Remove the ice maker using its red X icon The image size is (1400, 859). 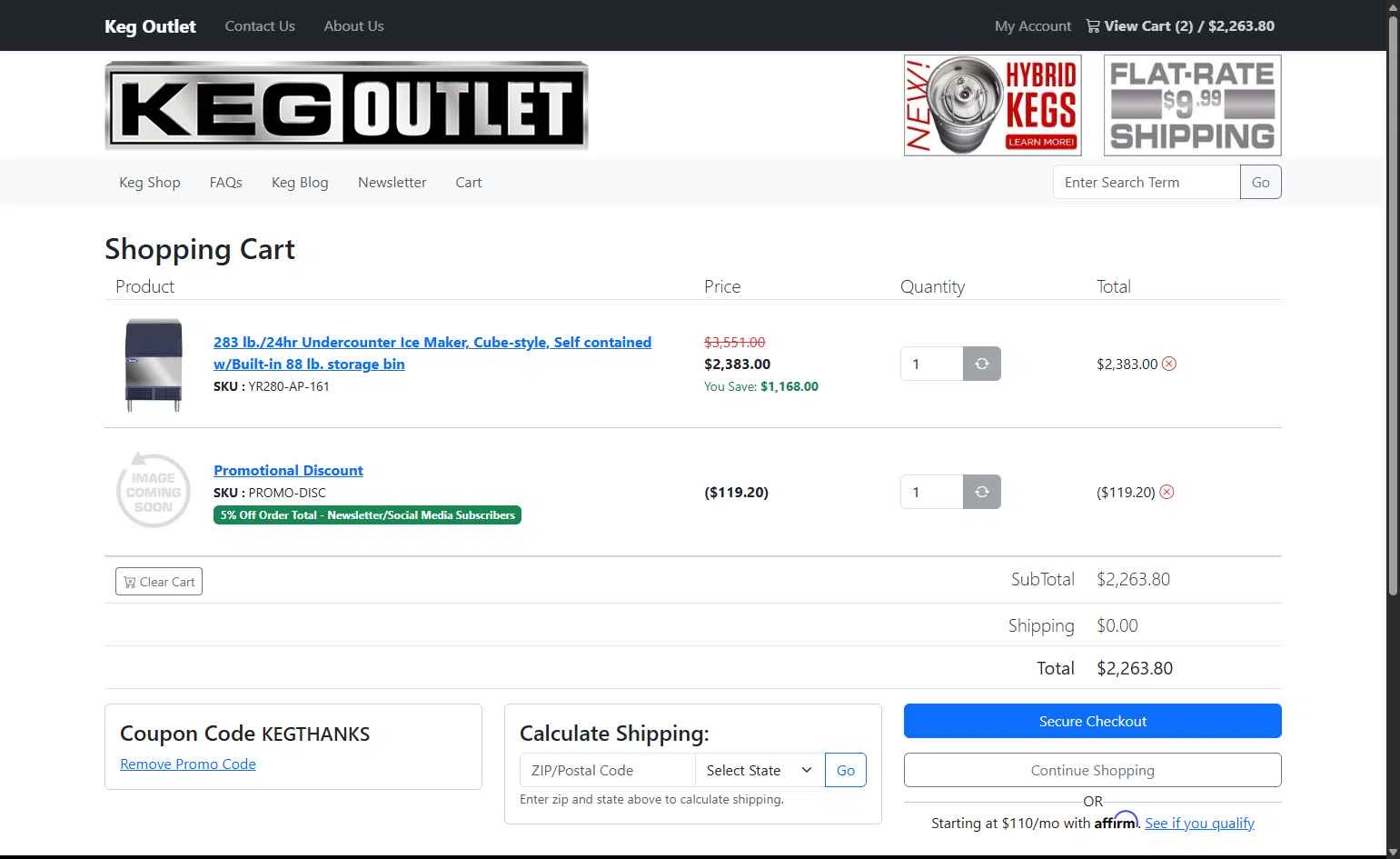click(x=1169, y=364)
